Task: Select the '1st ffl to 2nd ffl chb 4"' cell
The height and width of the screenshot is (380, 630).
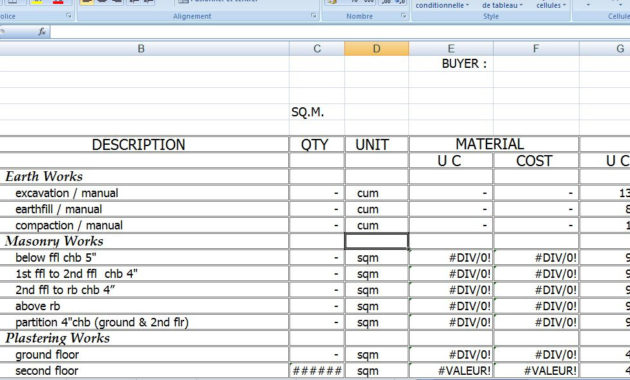Action: click(144, 274)
